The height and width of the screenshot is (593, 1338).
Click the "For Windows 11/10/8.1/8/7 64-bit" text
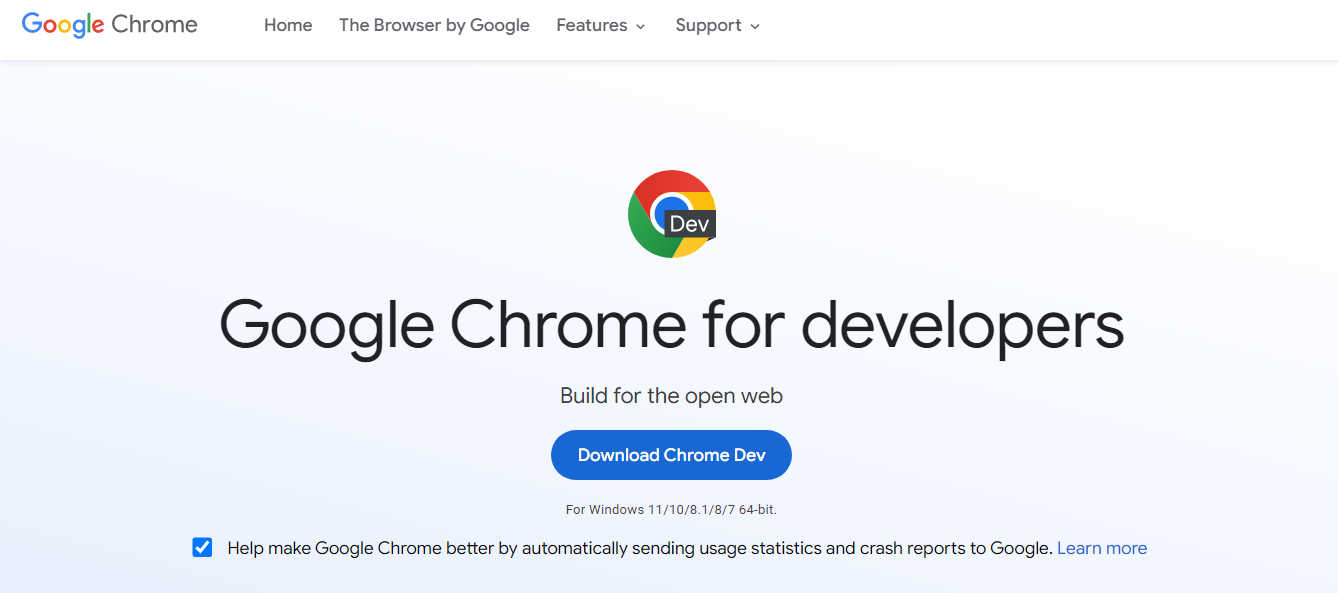(671, 509)
